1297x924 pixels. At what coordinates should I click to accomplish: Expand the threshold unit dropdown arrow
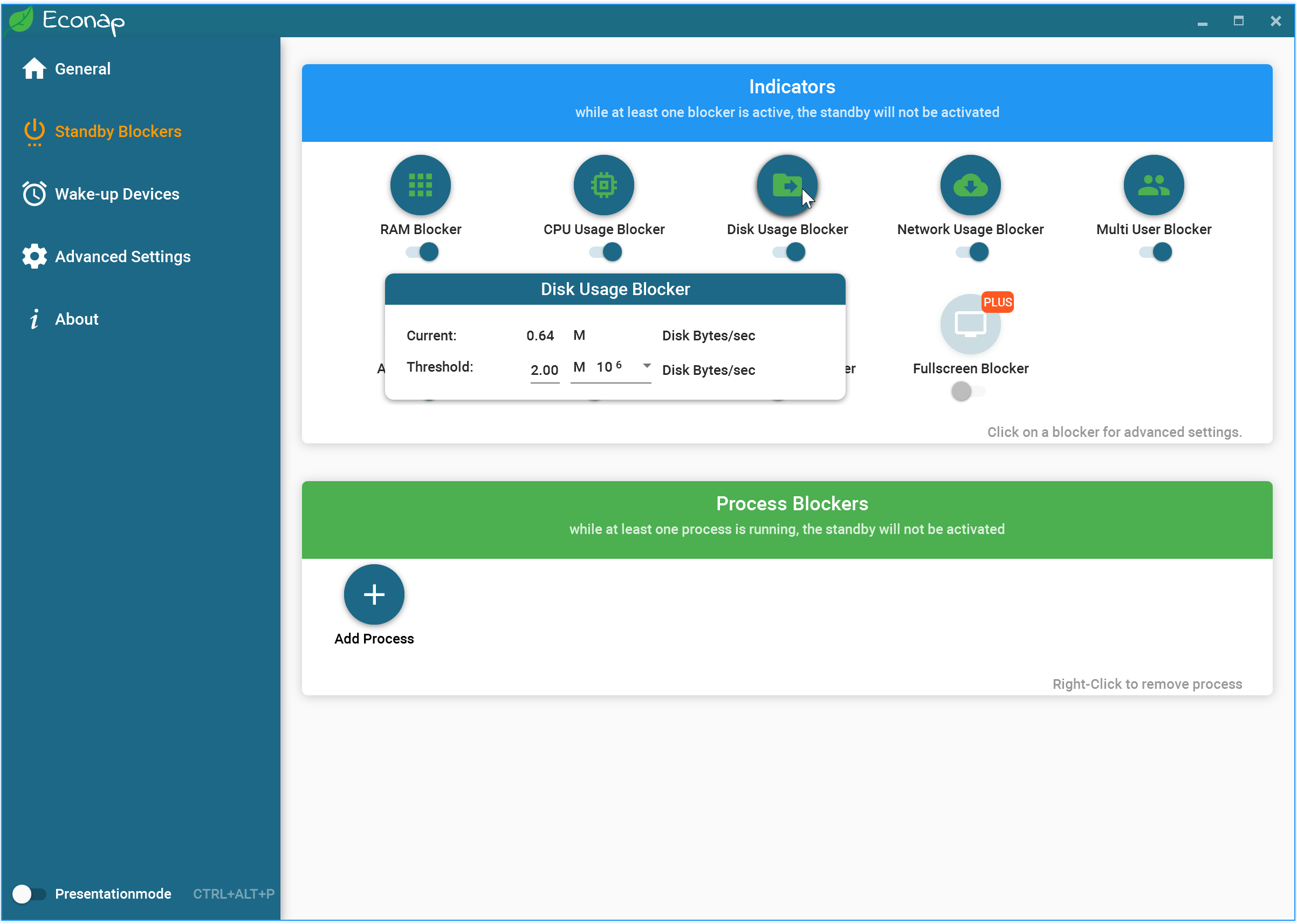(646, 366)
